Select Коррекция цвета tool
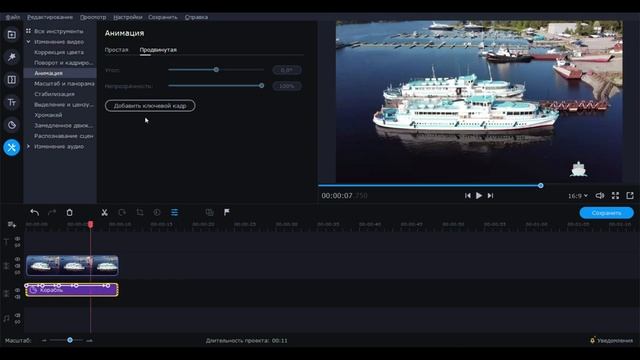 click(59, 52)
